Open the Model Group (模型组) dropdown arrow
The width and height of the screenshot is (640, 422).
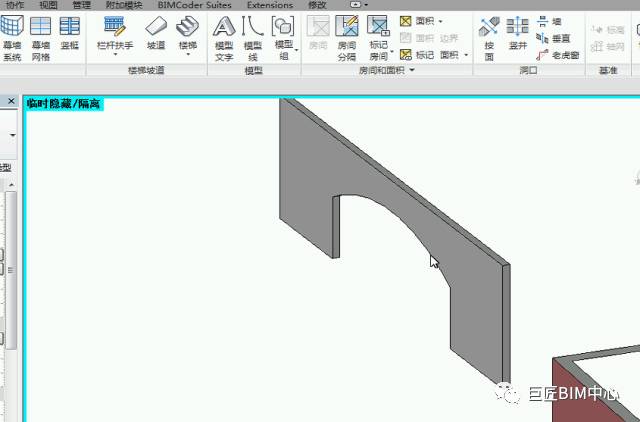[297, 50]
